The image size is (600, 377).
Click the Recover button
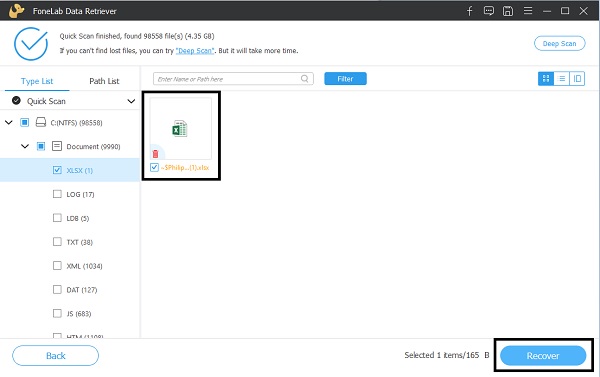tap(543, 356)
